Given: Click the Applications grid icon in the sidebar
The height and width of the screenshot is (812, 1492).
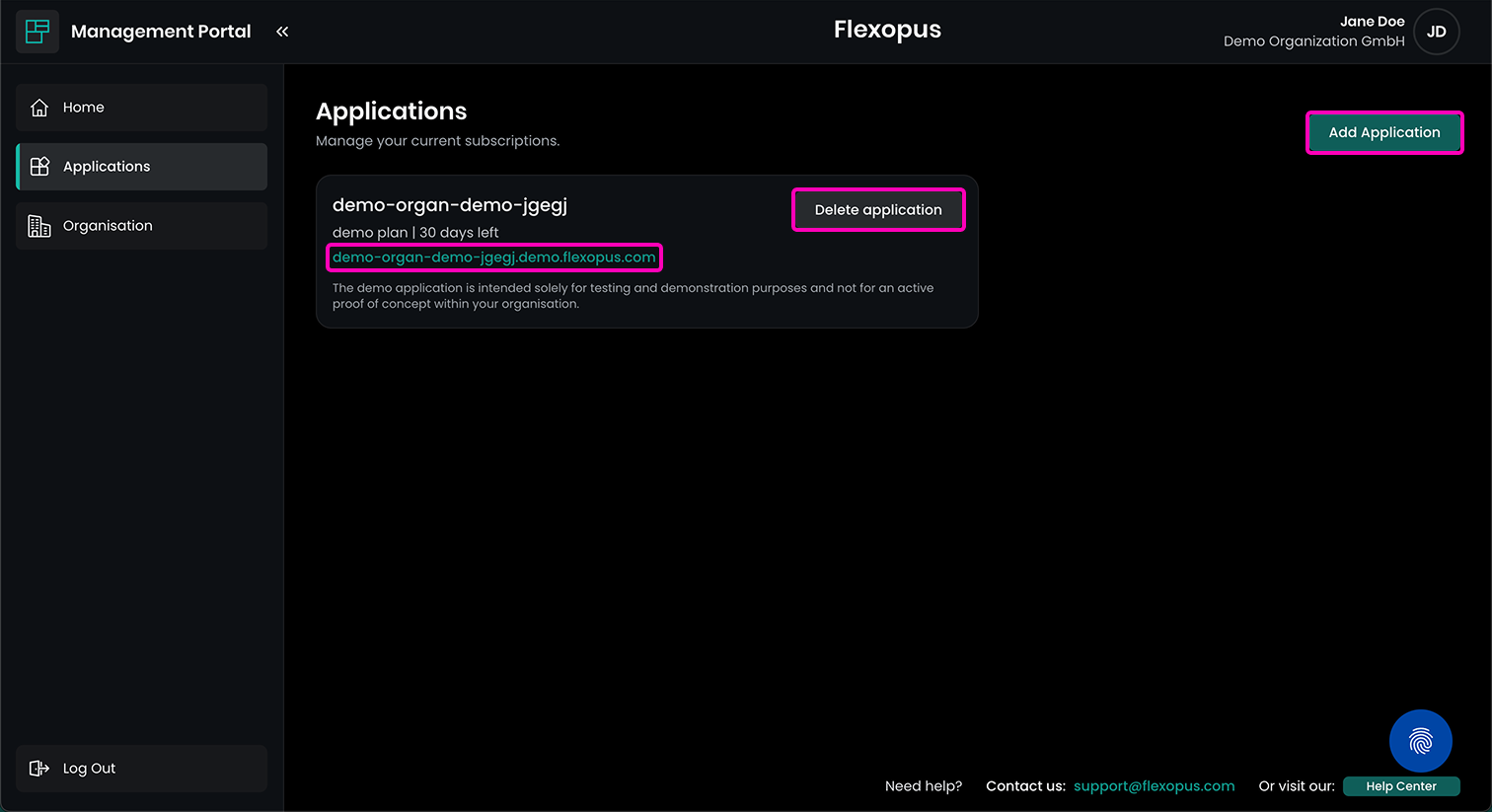Looking at the screenshot, I should [39, 167].
